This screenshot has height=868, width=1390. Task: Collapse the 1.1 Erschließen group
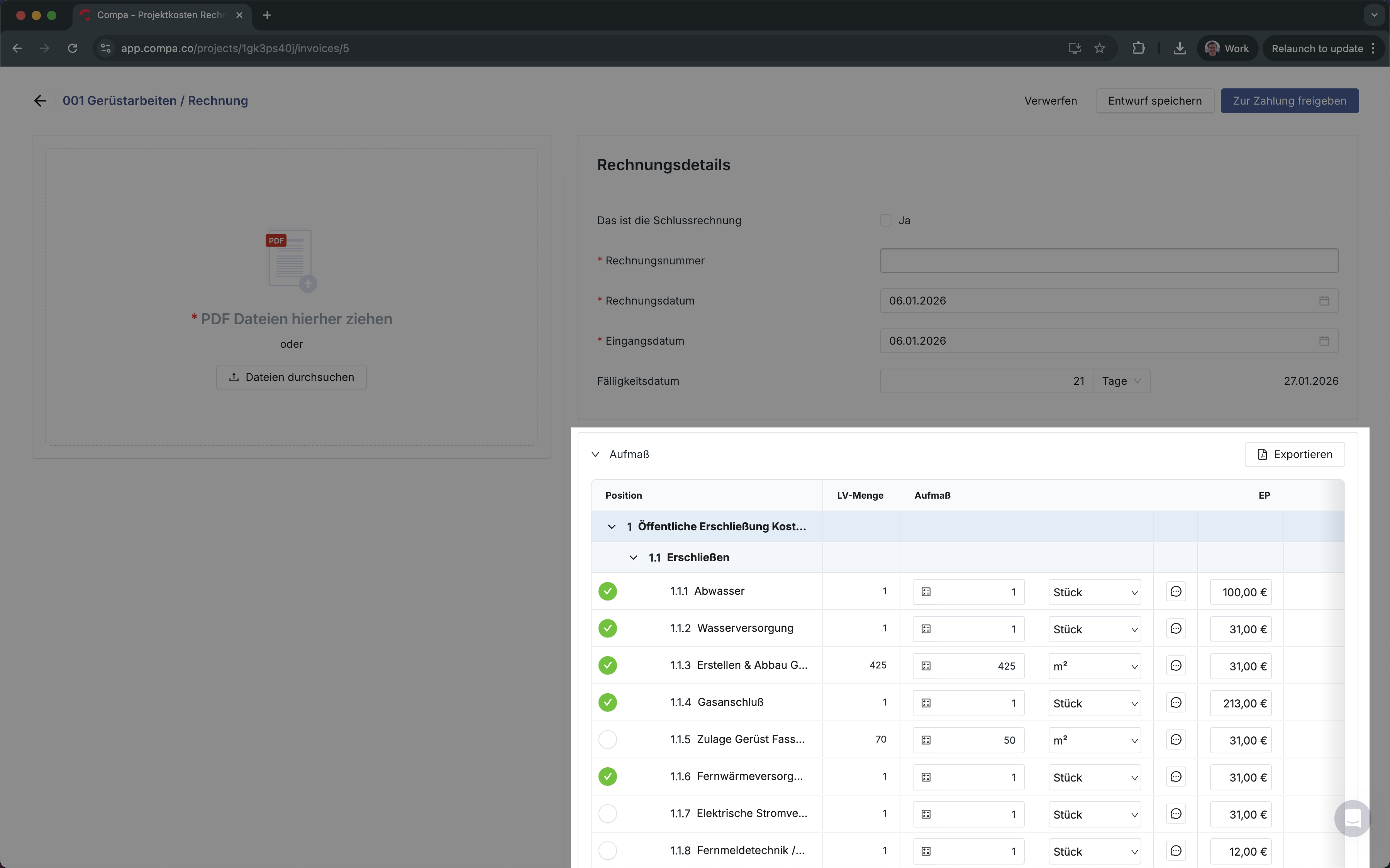(633, 557)
